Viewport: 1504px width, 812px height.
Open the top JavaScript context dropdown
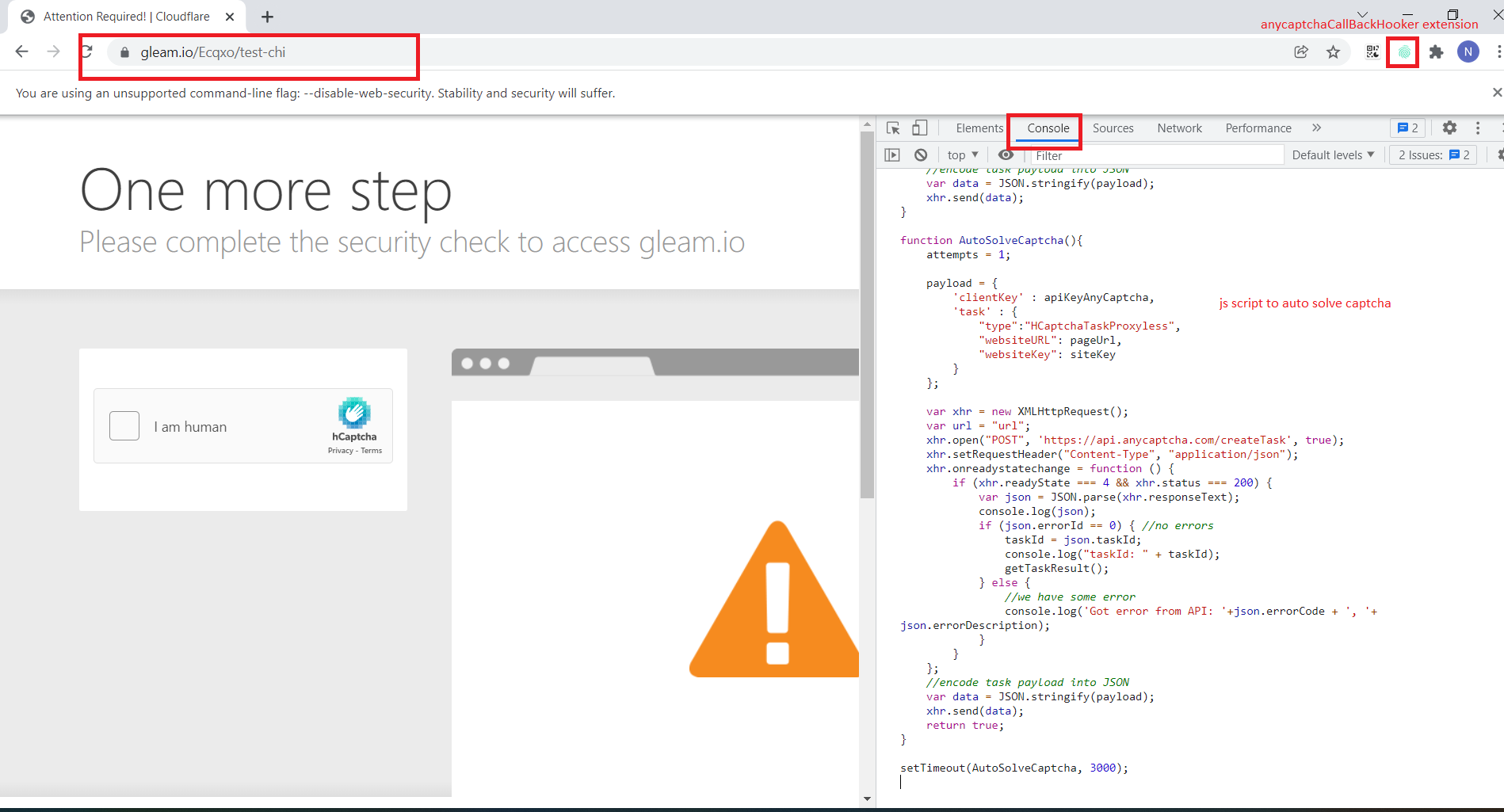[963, 155]
